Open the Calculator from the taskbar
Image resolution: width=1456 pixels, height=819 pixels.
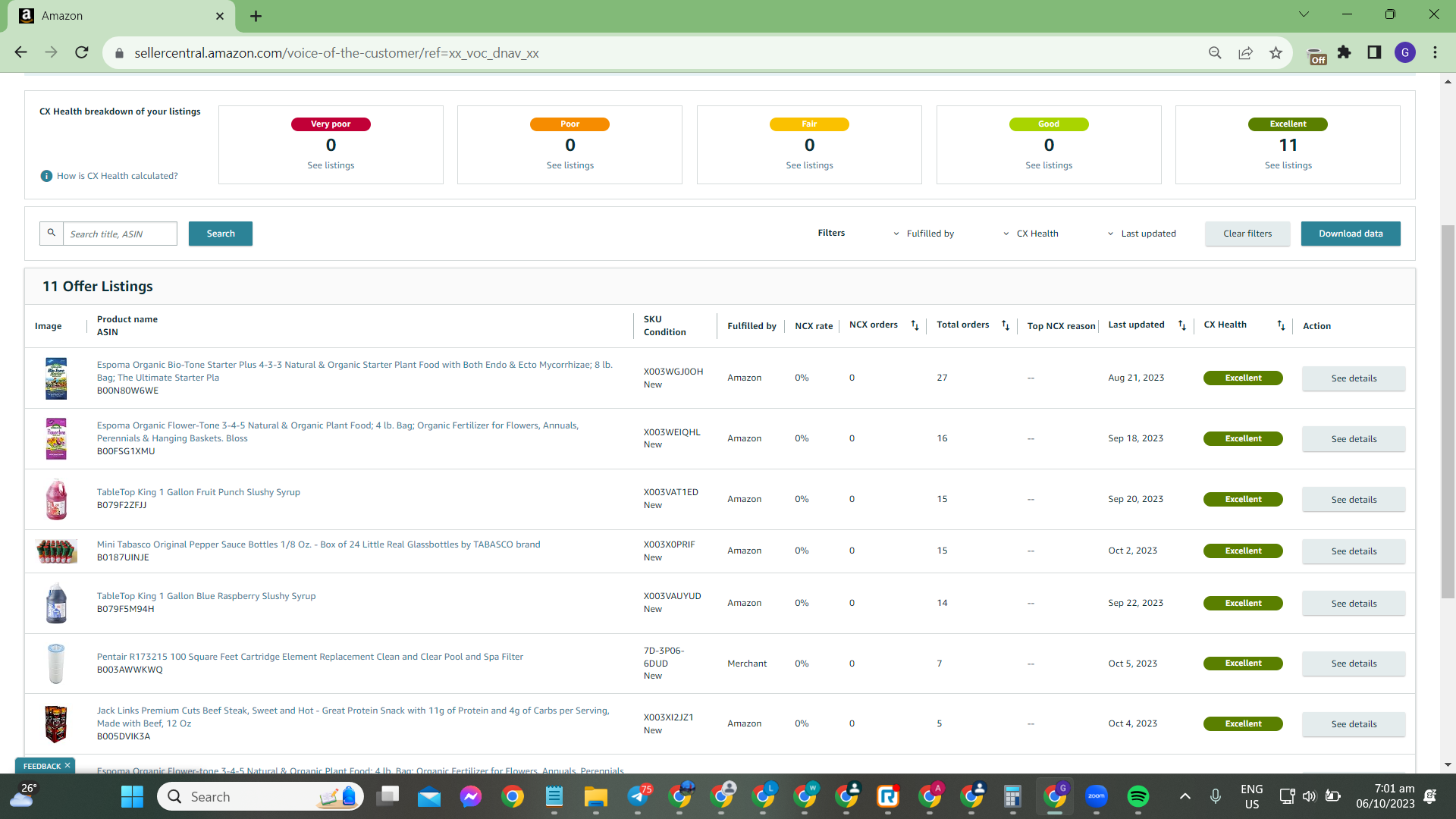point(1012,796)
